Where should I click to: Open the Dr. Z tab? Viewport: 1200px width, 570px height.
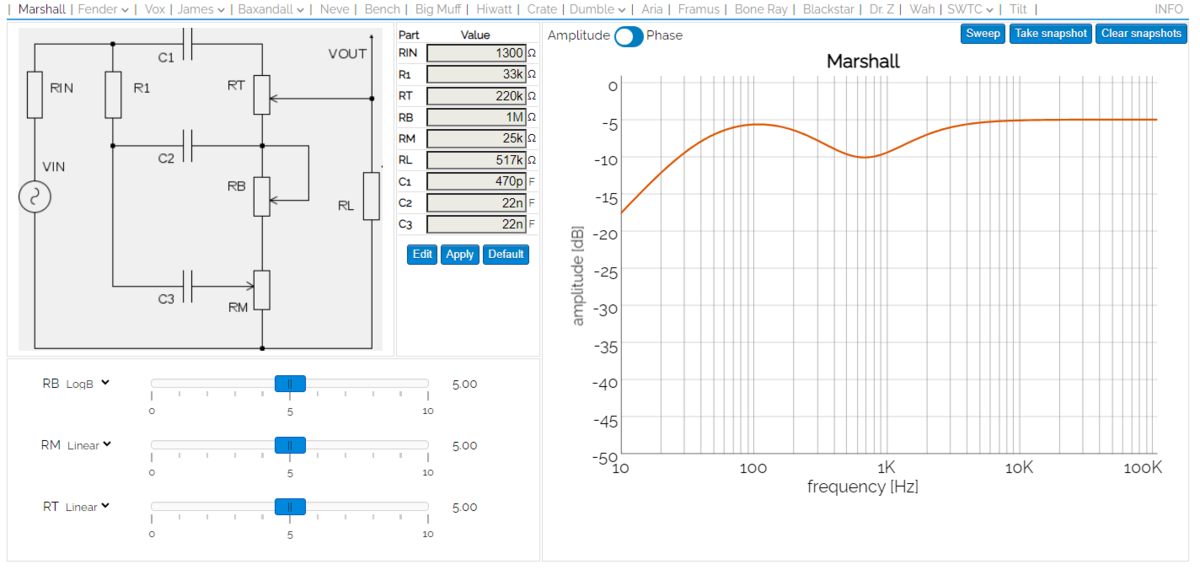point(881,9)
